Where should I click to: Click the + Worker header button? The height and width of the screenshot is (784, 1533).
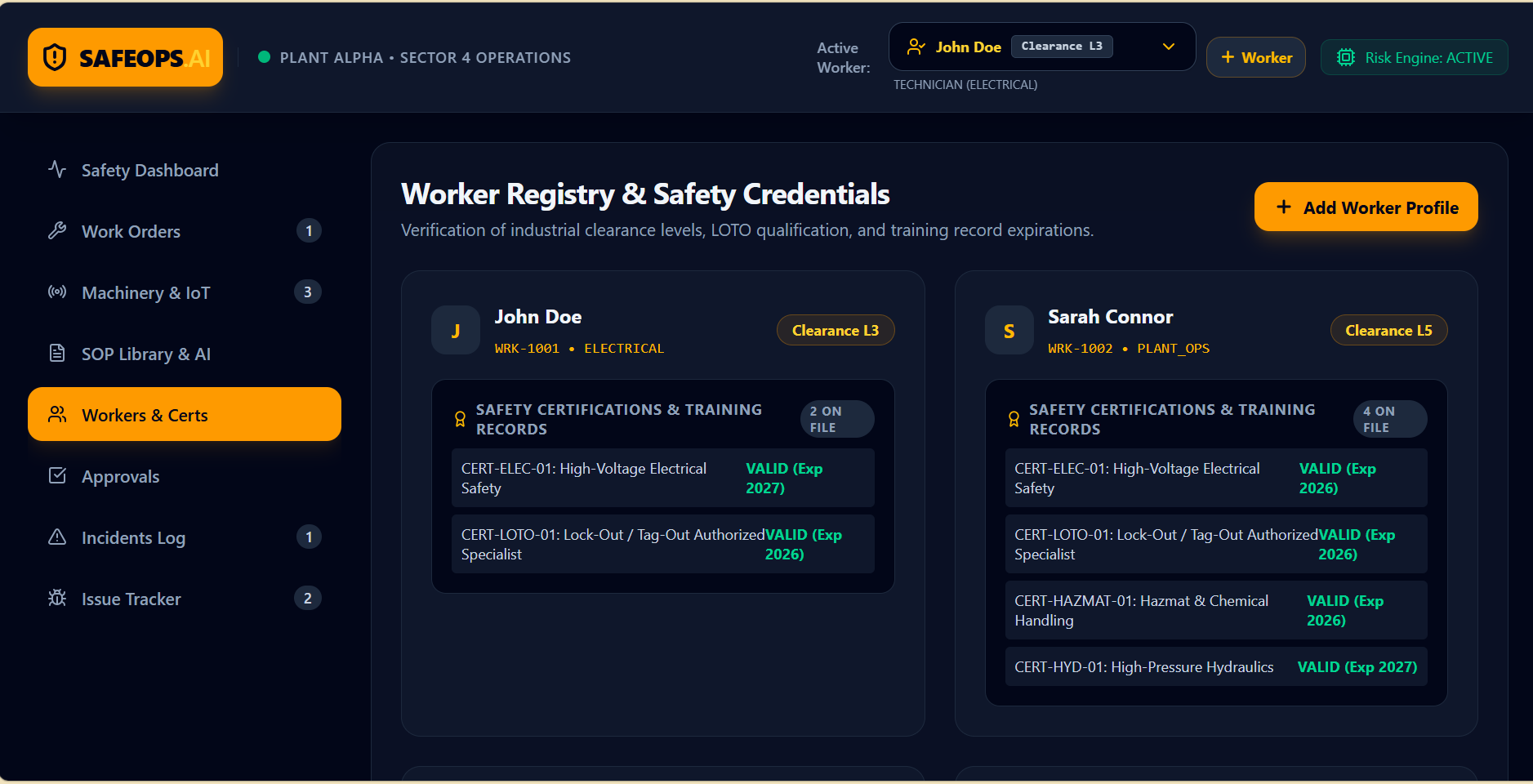pyautogui.click(x=1256, y=57)
